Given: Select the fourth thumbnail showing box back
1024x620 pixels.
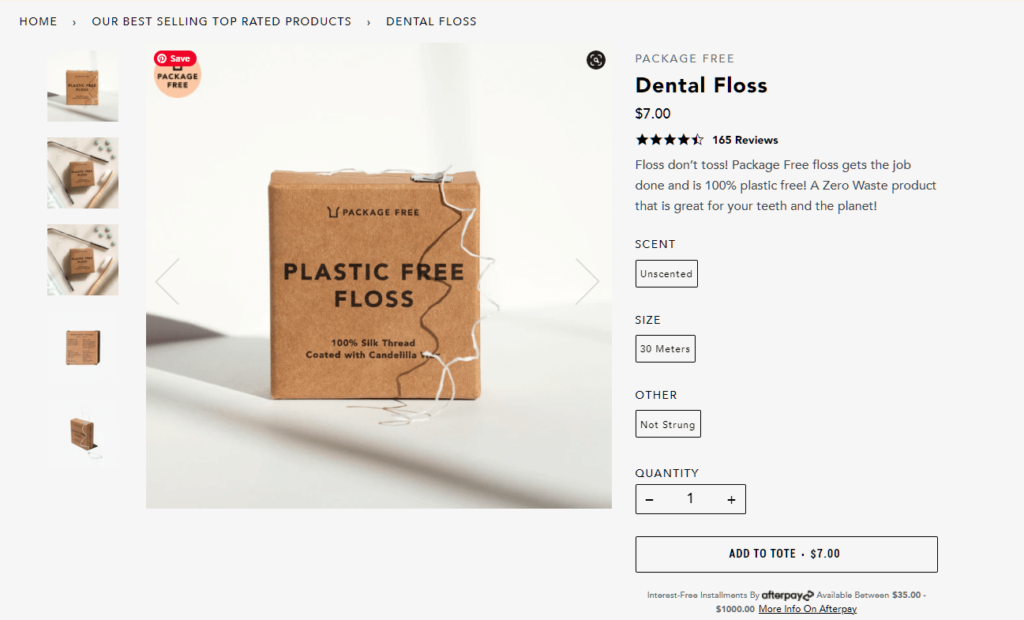Looking at the screenshot, I should [x=82, y=347].
